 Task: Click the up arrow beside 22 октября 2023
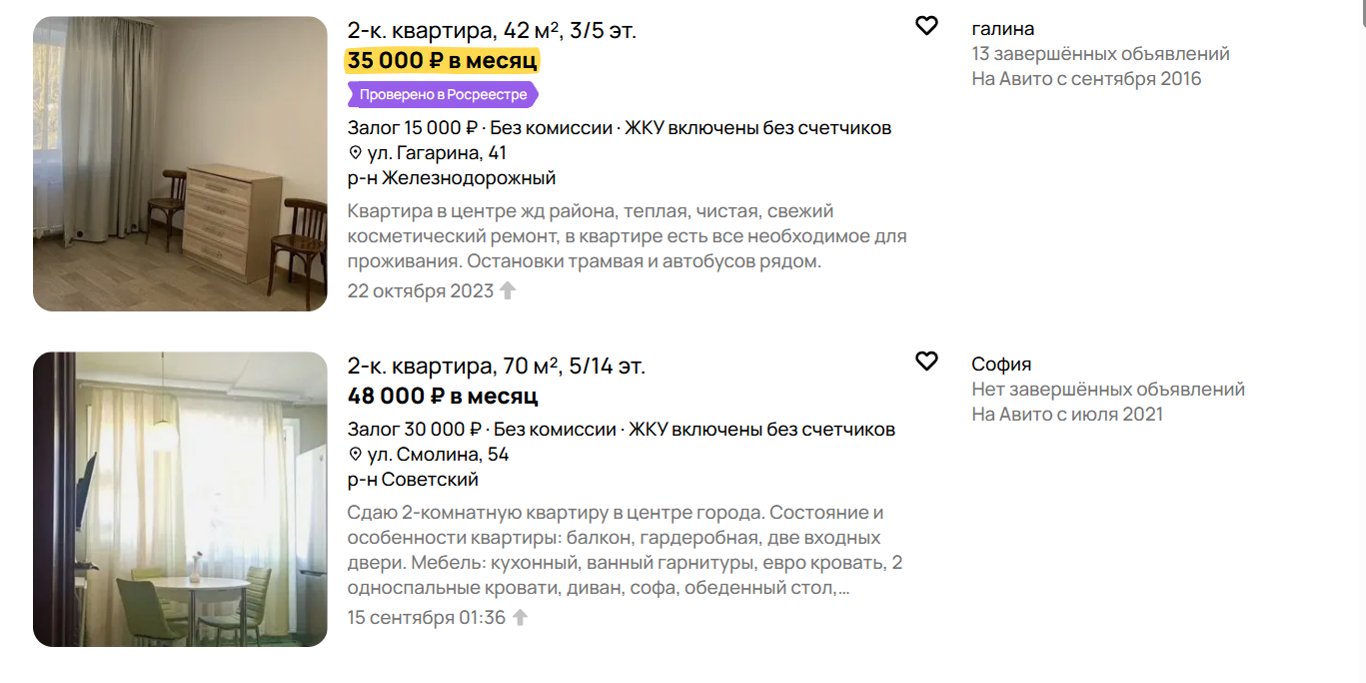tap(508, 291)
